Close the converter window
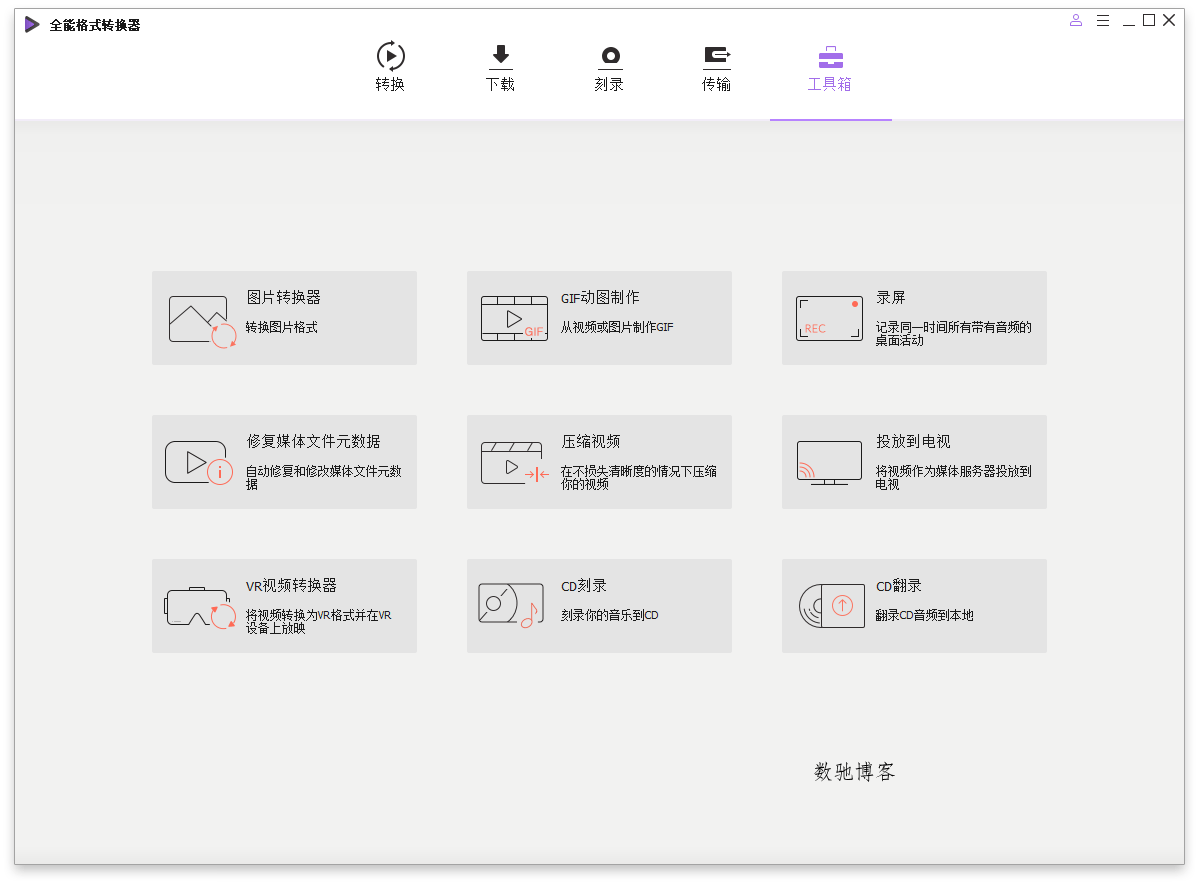 (1169, 20)
